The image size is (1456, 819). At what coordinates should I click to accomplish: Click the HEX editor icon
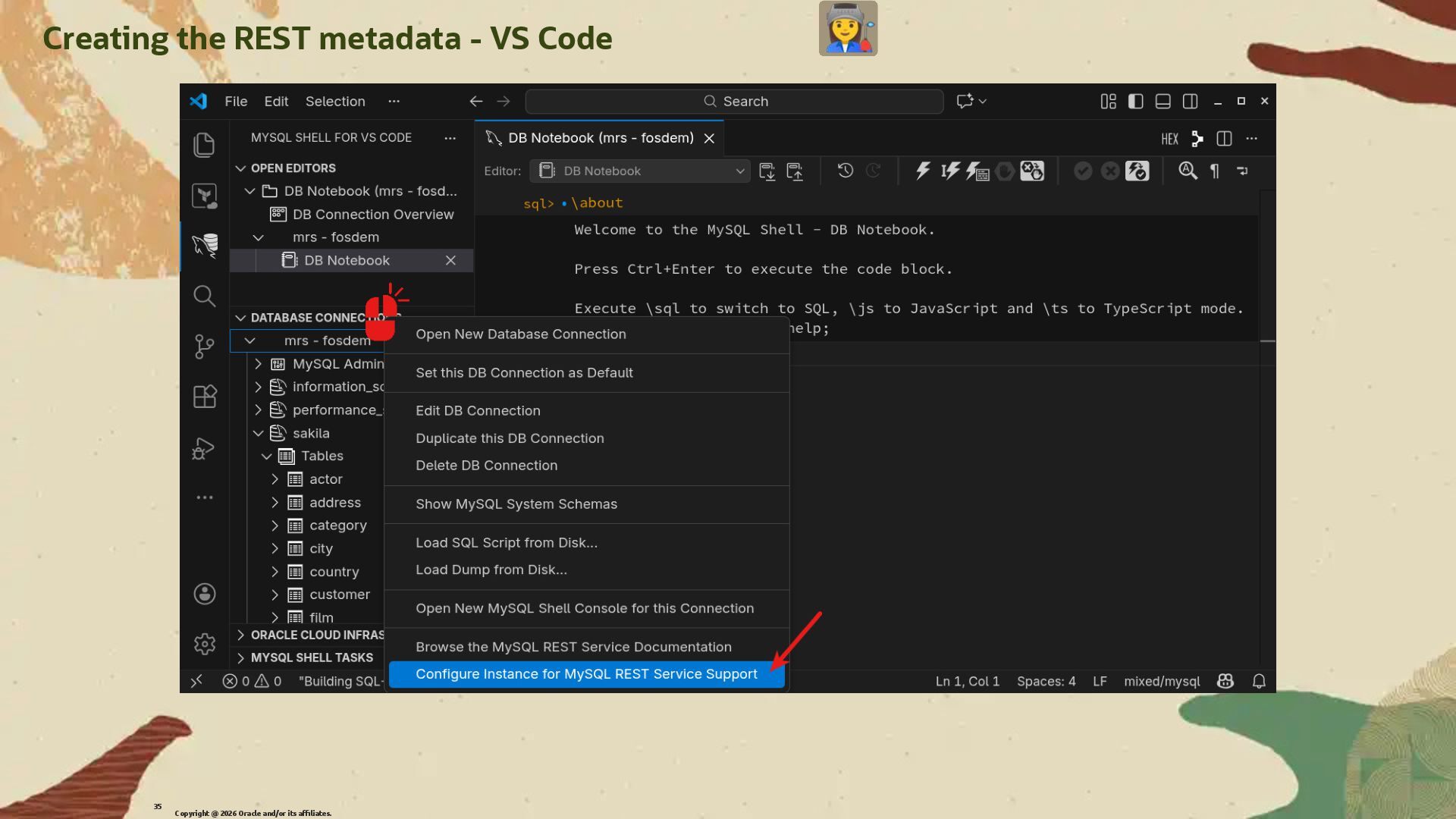(x=1169, y=139)
